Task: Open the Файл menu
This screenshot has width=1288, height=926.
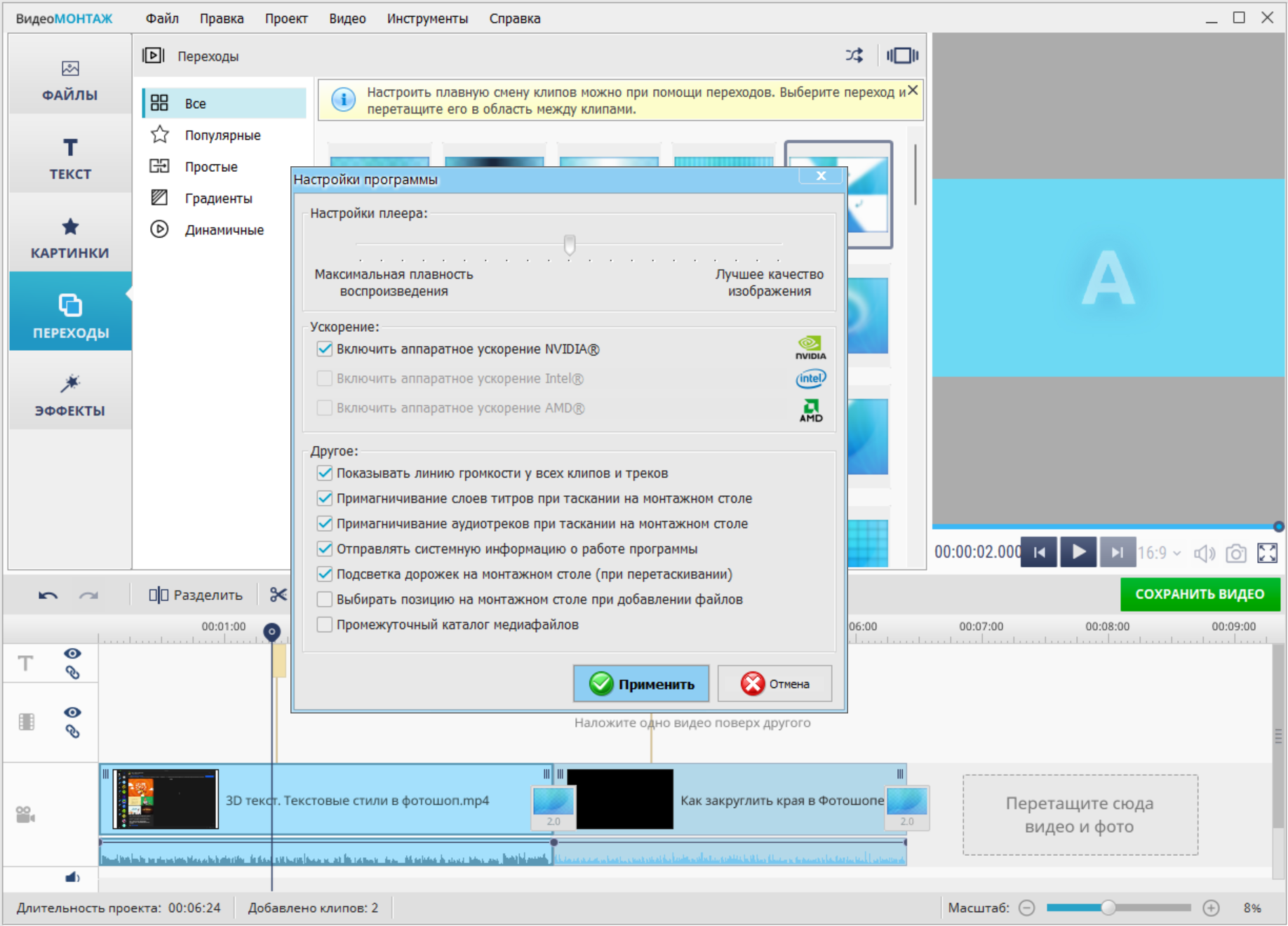Action: pos(162,19)
